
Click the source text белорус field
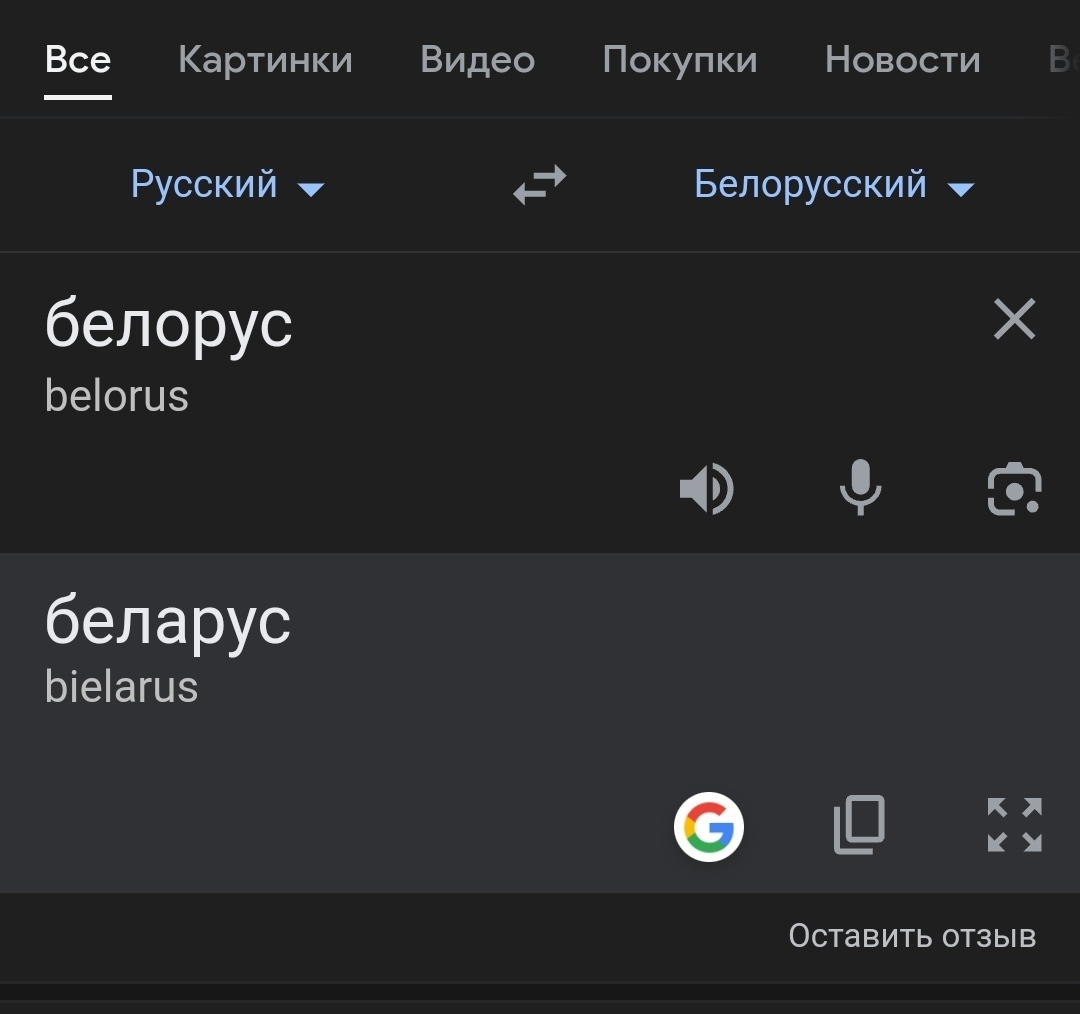pos(169,325)
